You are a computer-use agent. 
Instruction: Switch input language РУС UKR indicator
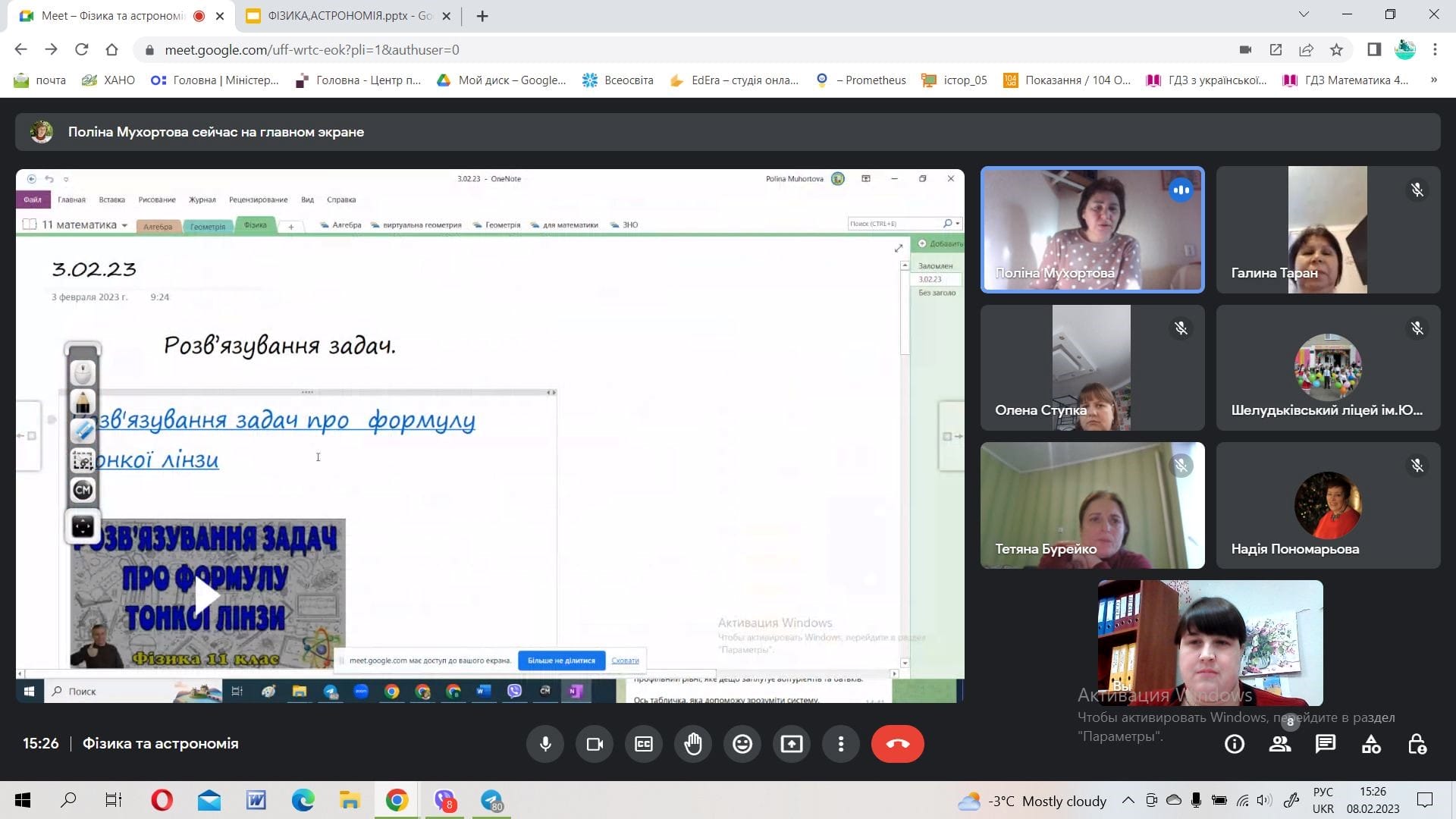tap(1323, 800)
